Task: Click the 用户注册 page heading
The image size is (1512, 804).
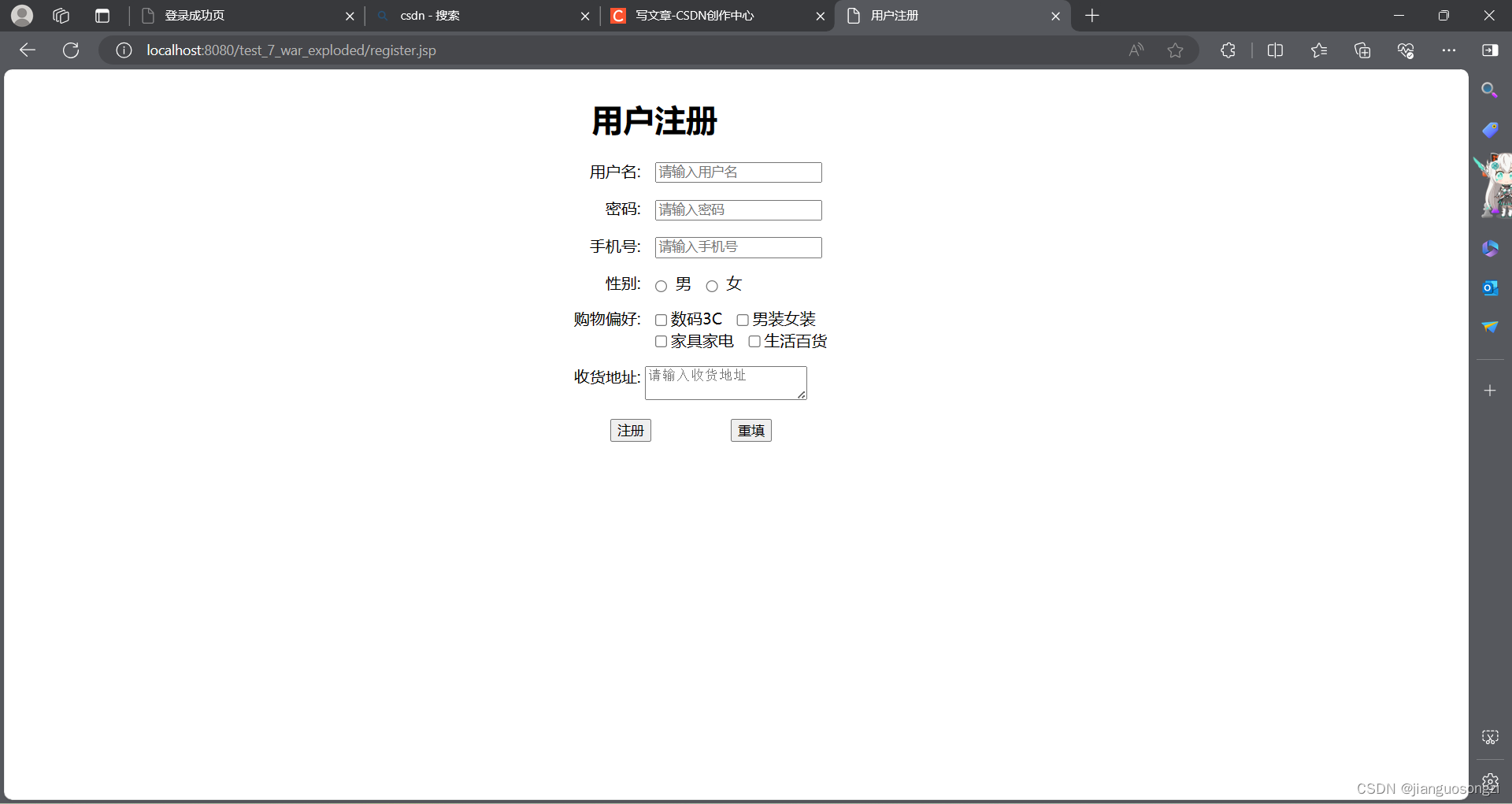Action: (654, 121)
